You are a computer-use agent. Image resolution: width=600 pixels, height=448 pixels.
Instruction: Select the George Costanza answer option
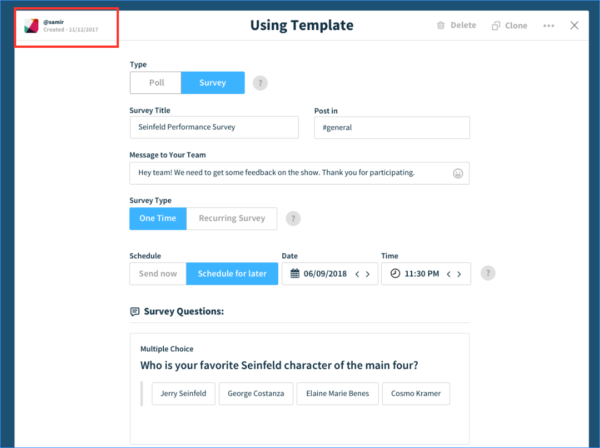[256, 393]
